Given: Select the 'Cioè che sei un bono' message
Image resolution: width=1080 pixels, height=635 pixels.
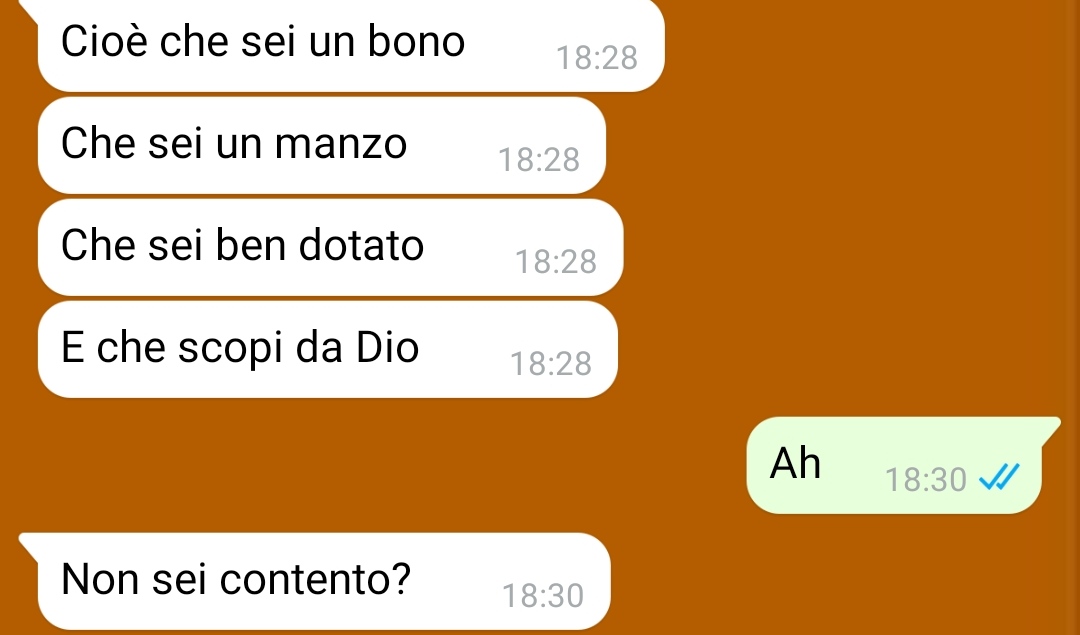Looking at the screenshot, I should [x=351, y=45].
